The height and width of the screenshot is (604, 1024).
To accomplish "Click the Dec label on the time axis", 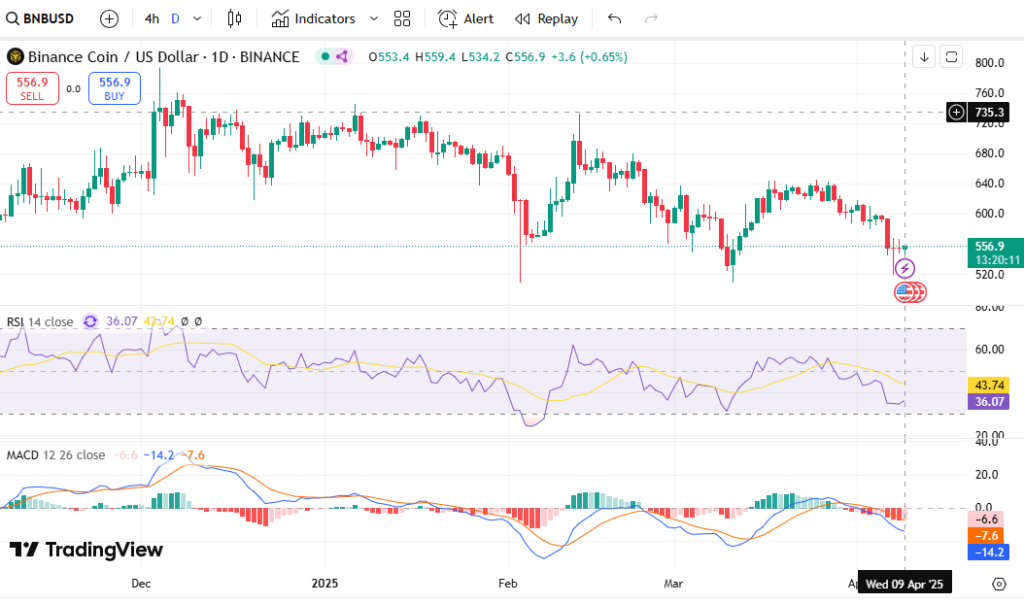I will [141, 583].
